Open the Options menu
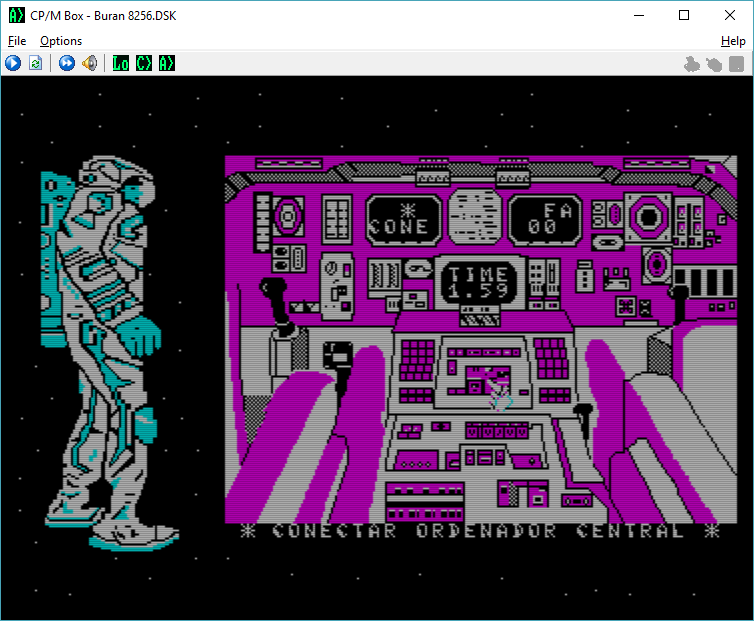Image resolution: width=754 pixels, height=621 pixels. click(61, 41)
